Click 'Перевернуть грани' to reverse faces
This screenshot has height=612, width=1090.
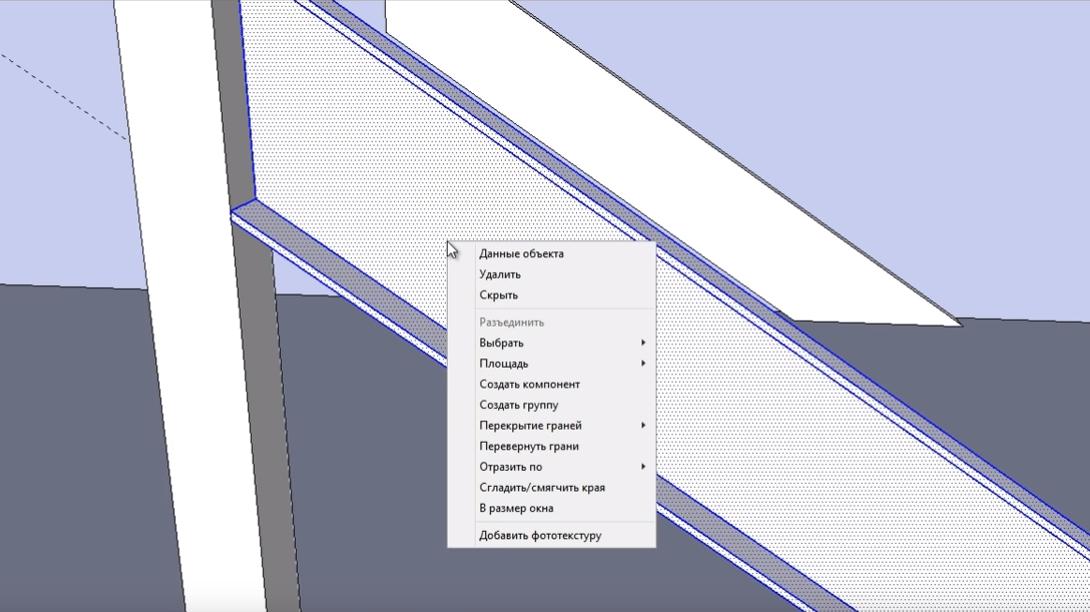[528, 446]
